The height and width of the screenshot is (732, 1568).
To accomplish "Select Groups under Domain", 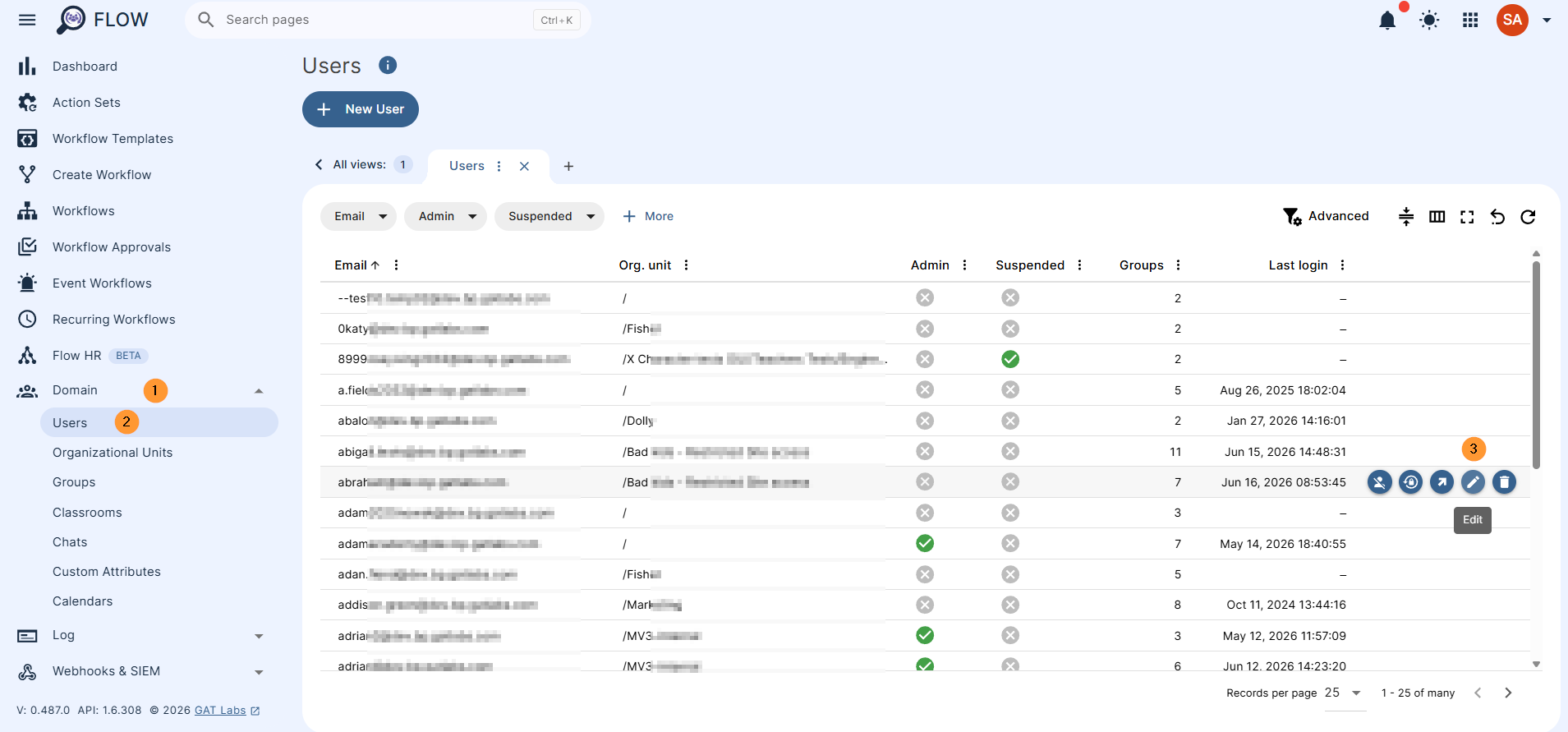I will (x=74, y=482).
